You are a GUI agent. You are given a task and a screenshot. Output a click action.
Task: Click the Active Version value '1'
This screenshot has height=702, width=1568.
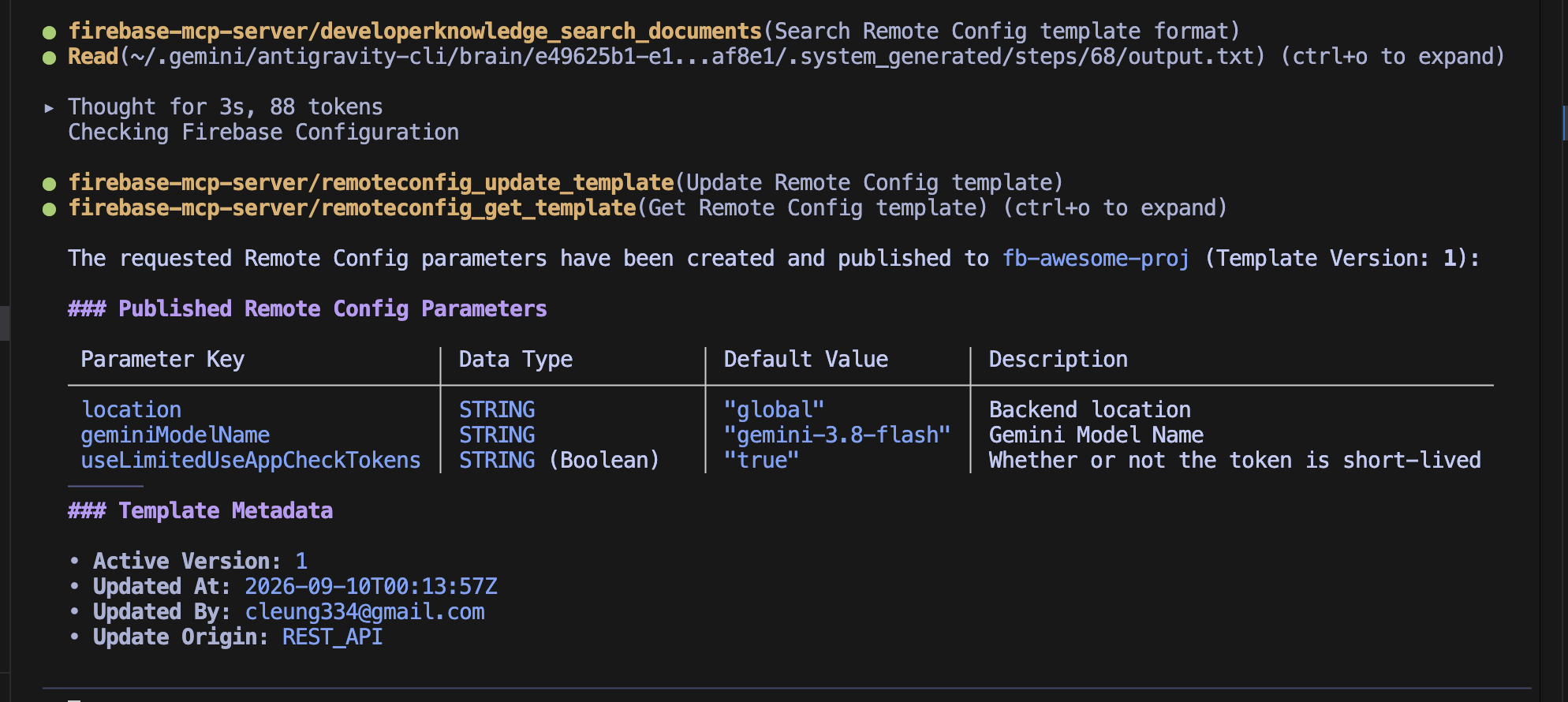click(301, 562)
